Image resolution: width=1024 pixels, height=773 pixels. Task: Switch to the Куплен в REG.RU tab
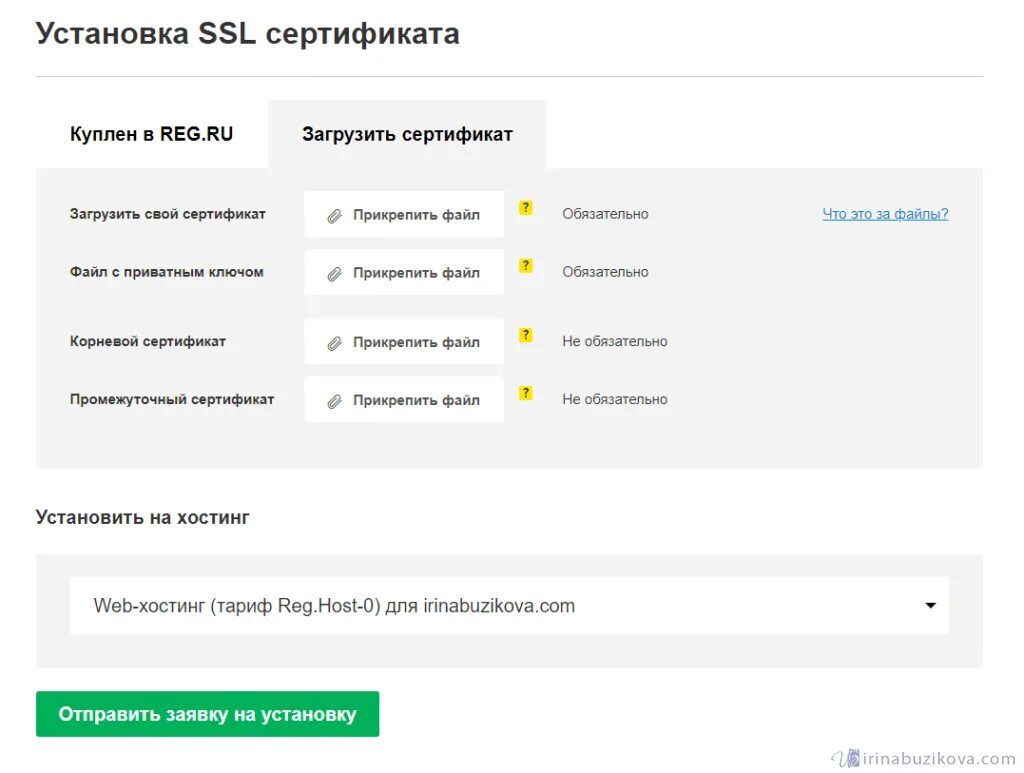151,134
